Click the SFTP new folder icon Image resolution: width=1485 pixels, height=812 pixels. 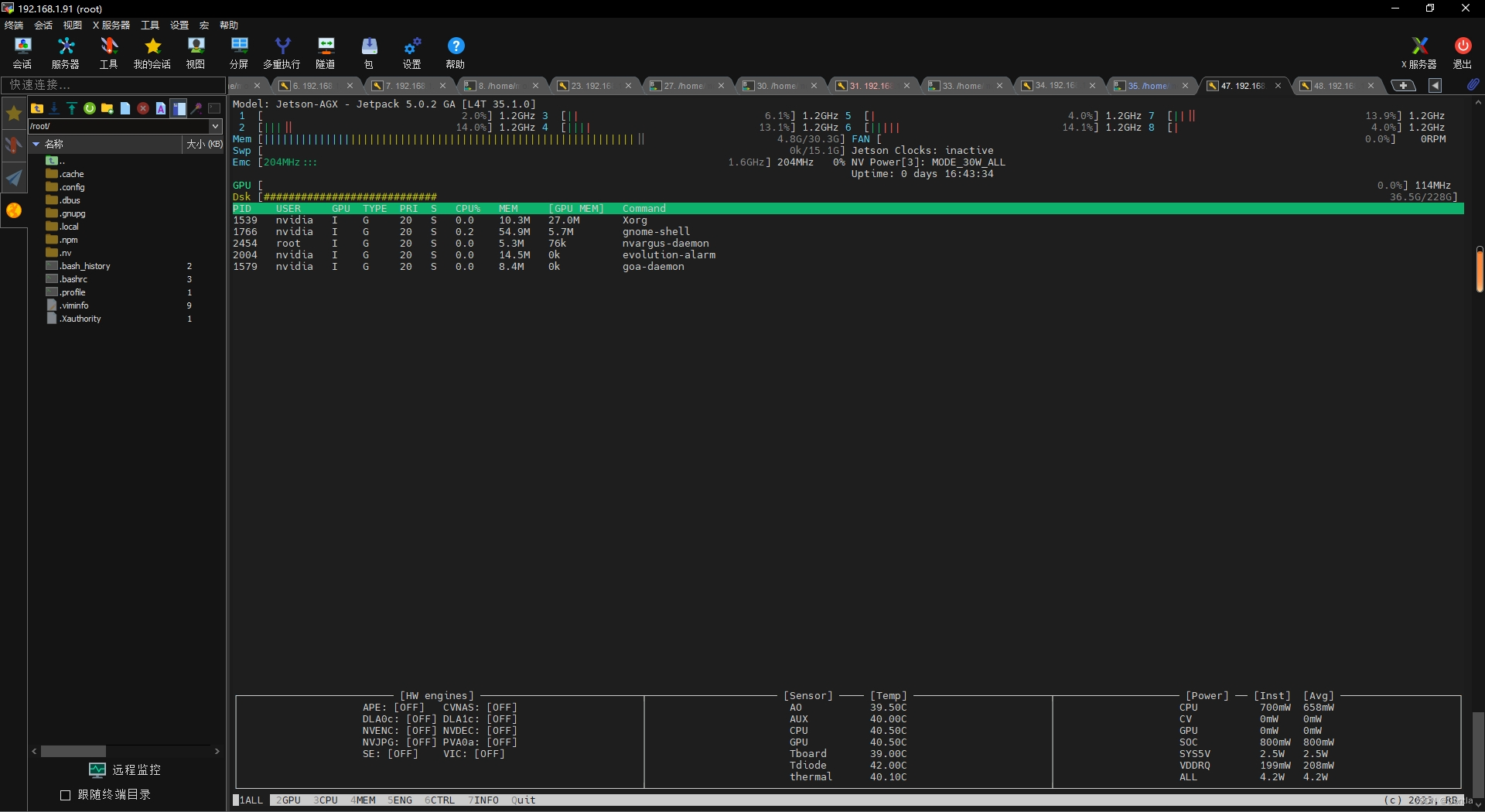pyautogui.click(x=108, y=108)
